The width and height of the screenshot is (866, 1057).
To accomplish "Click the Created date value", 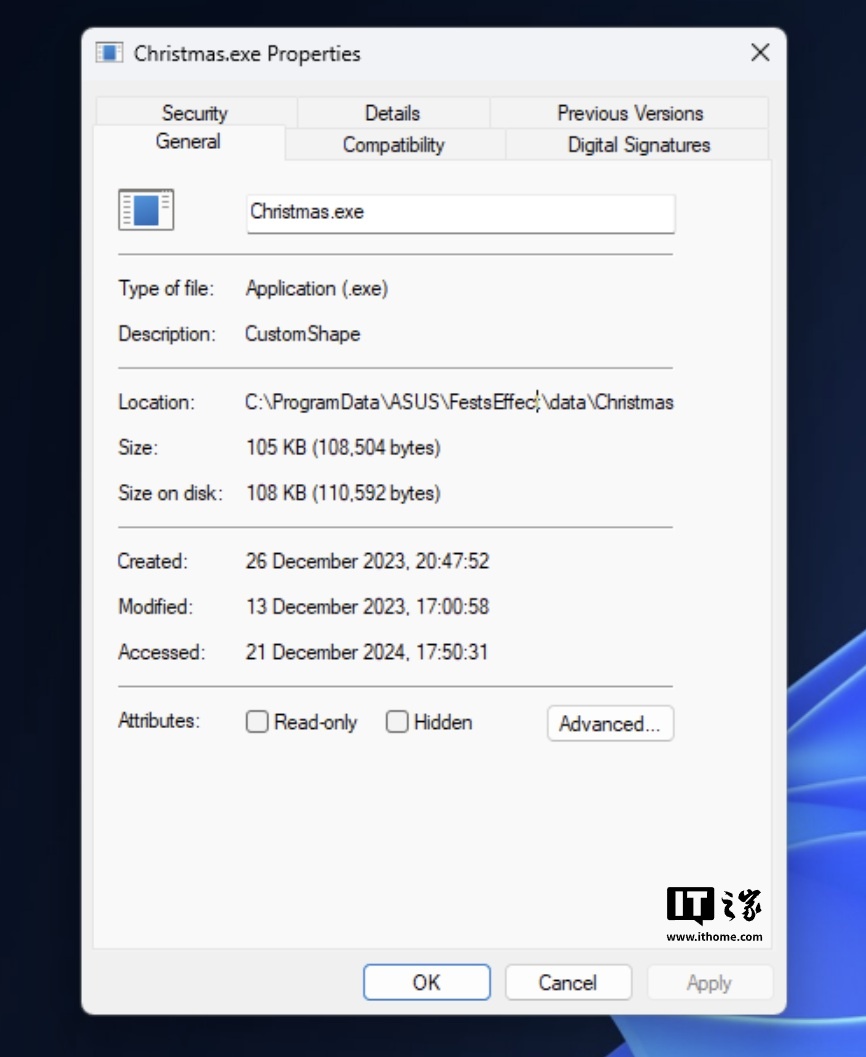I will pos(367,561).
